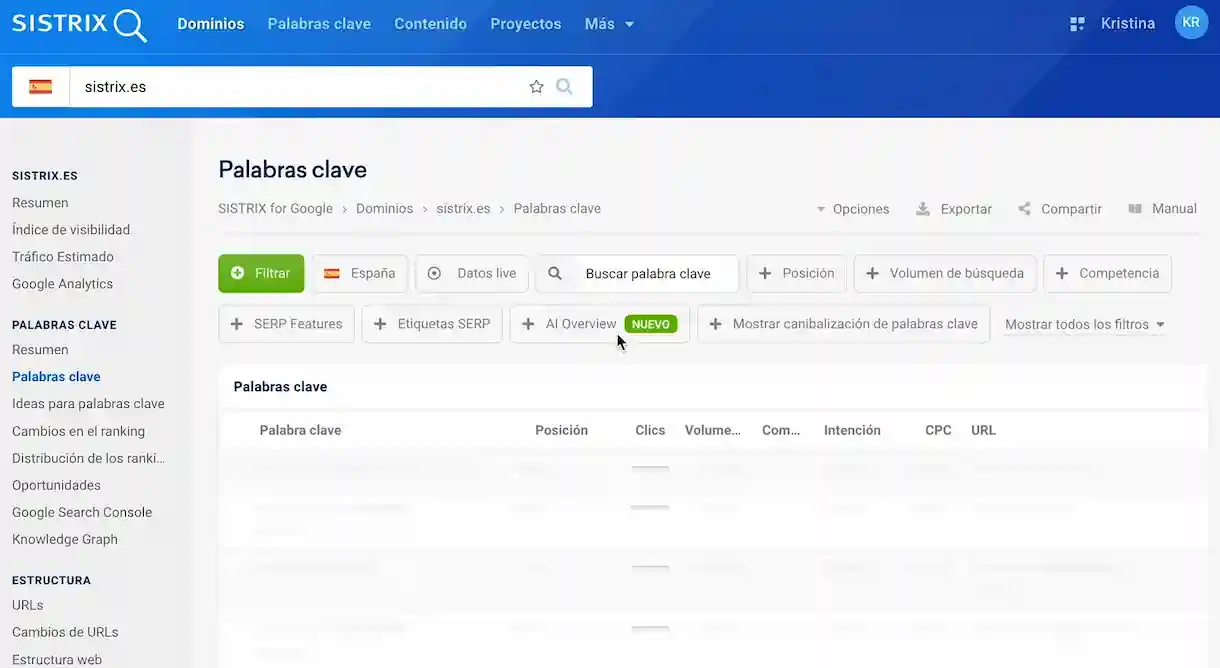This screenshot has height=668, width=1220.
Task: Click the Spain flag in the domain bar
Action: tap(40, 86)
